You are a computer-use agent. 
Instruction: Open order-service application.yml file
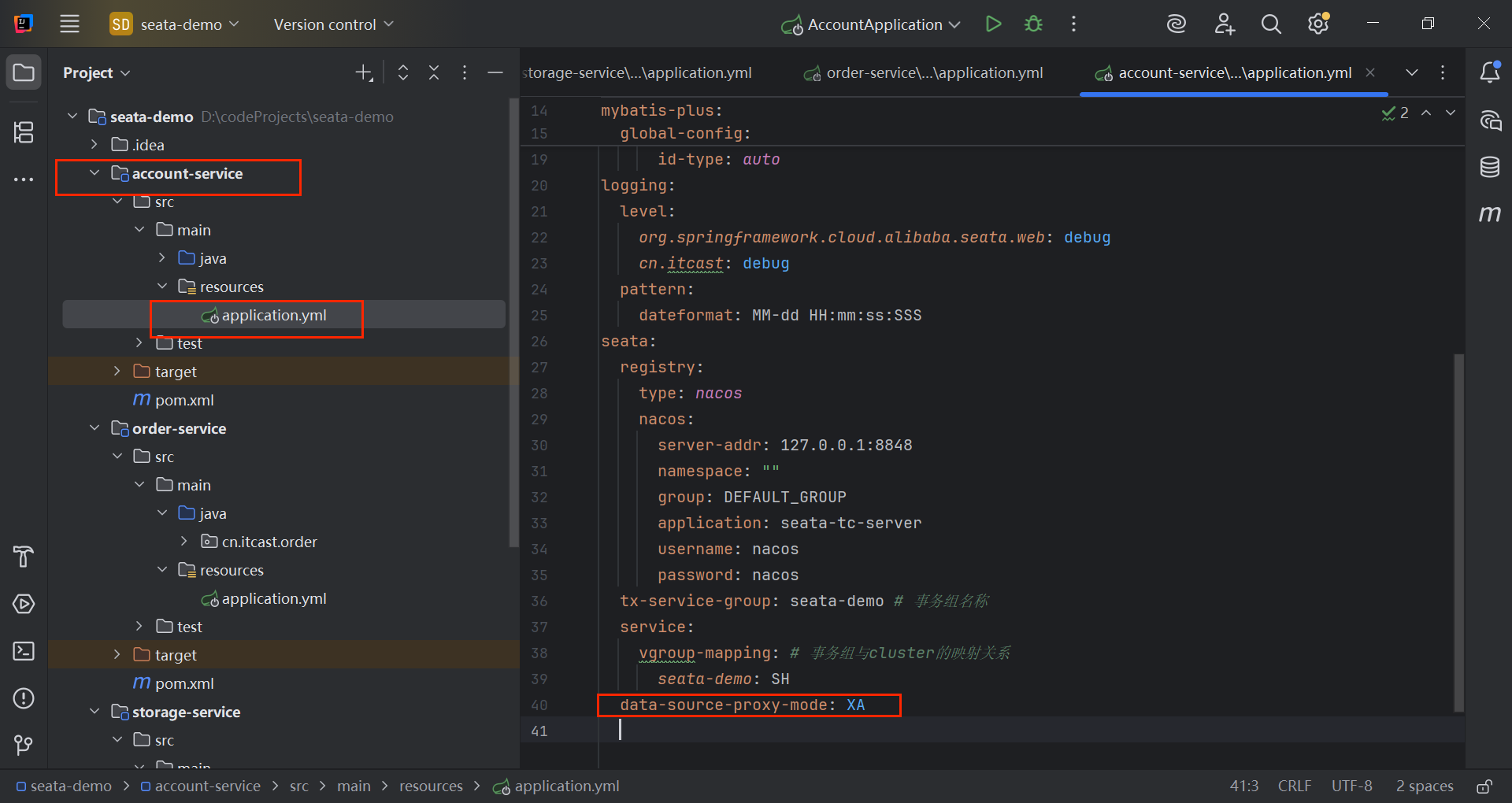tap(273, 598)
